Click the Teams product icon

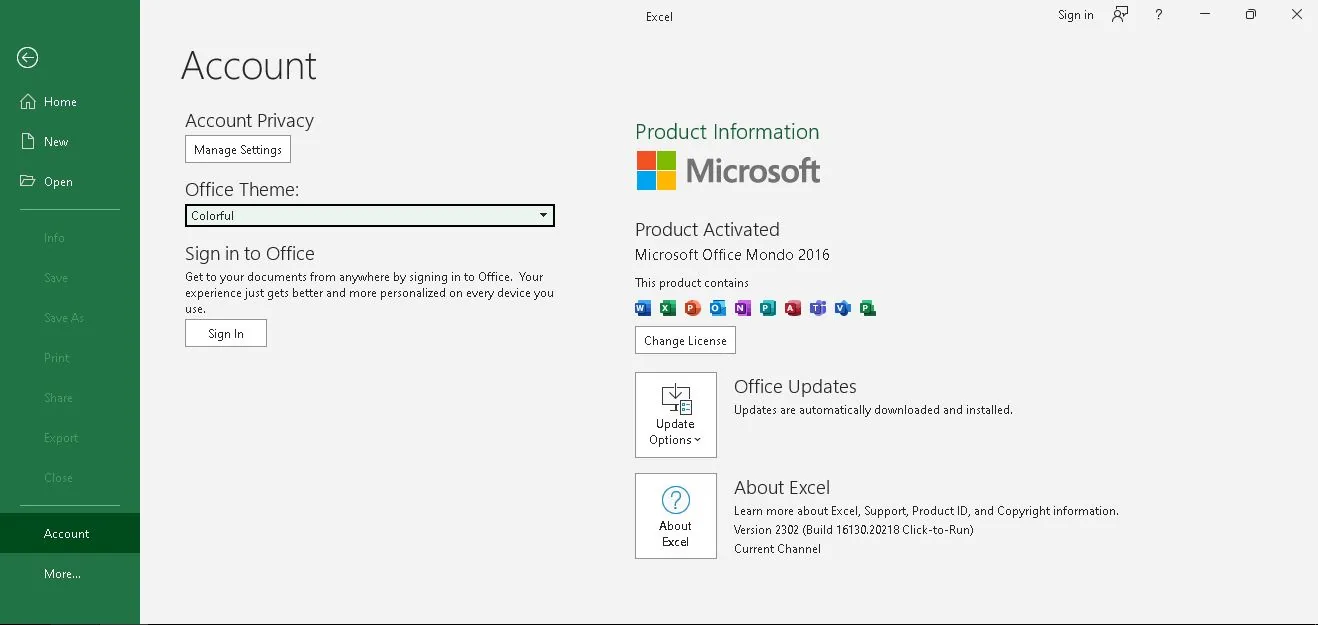point(818,308)
